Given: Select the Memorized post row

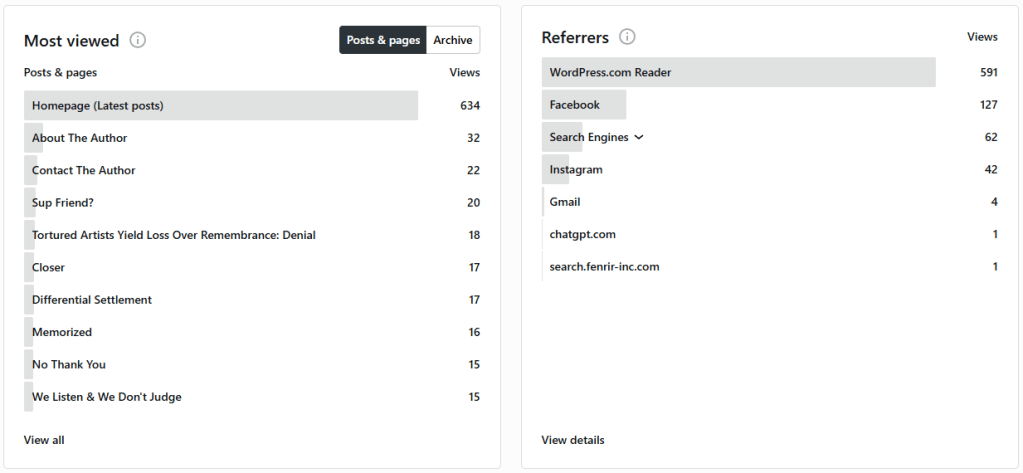Looking at the screenshot, I should click(x=62, y=332).
